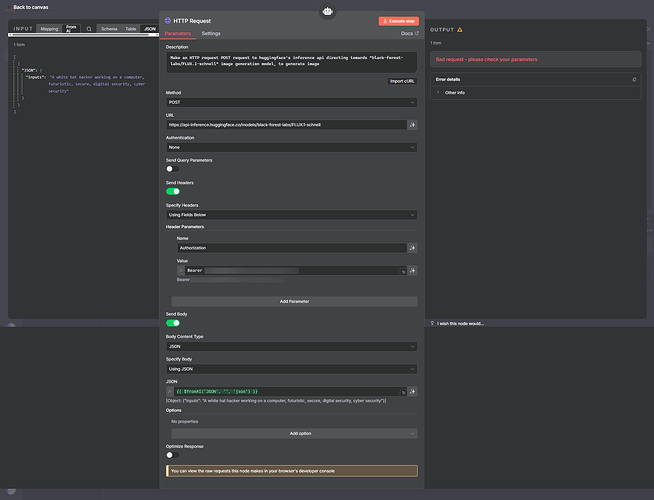654x500 pixels.
Task: Click the sparkle icon next to Bearer value field
Action: pos(412,270)
